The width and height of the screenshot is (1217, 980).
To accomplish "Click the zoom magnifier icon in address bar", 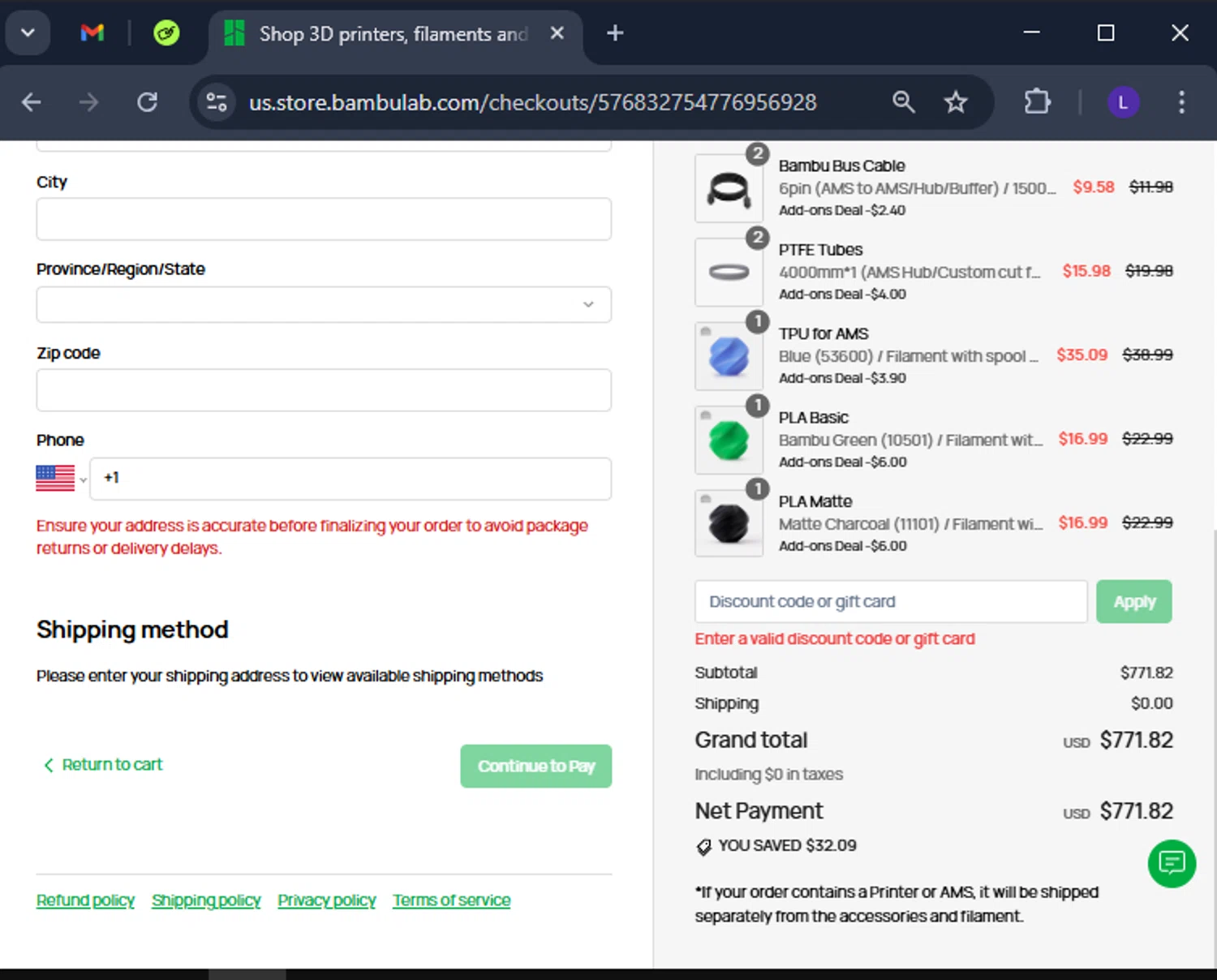I will click(903, 102).
